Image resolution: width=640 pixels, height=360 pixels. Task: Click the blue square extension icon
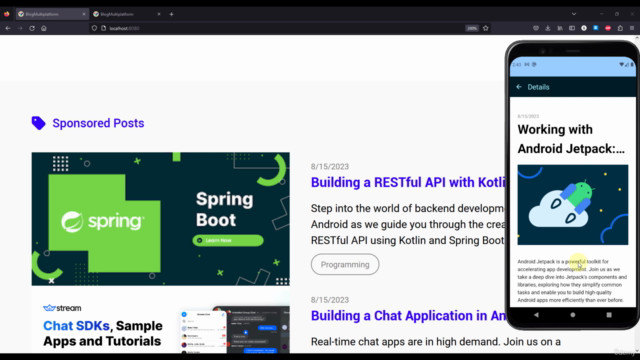coord(596,28)
